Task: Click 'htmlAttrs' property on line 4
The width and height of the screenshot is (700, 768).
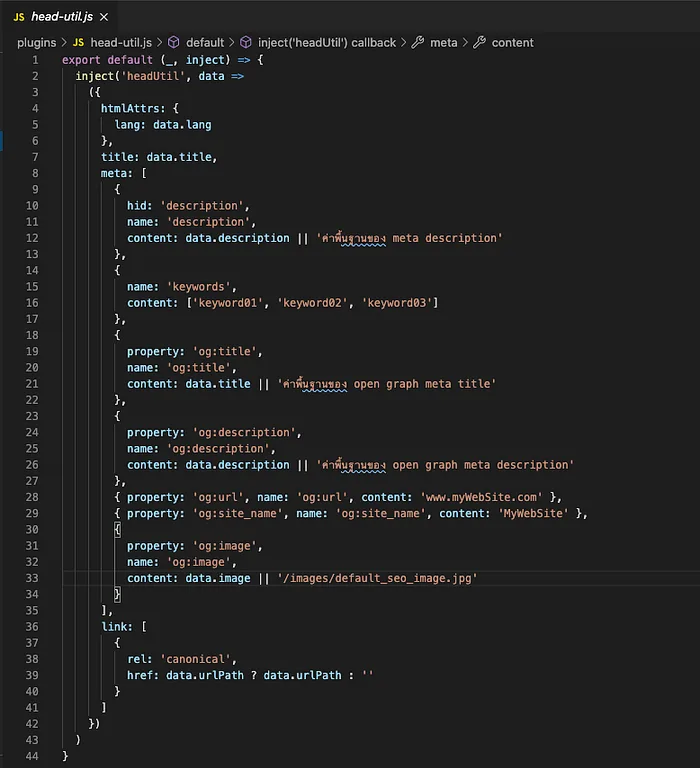Action: tap(130, 109)
